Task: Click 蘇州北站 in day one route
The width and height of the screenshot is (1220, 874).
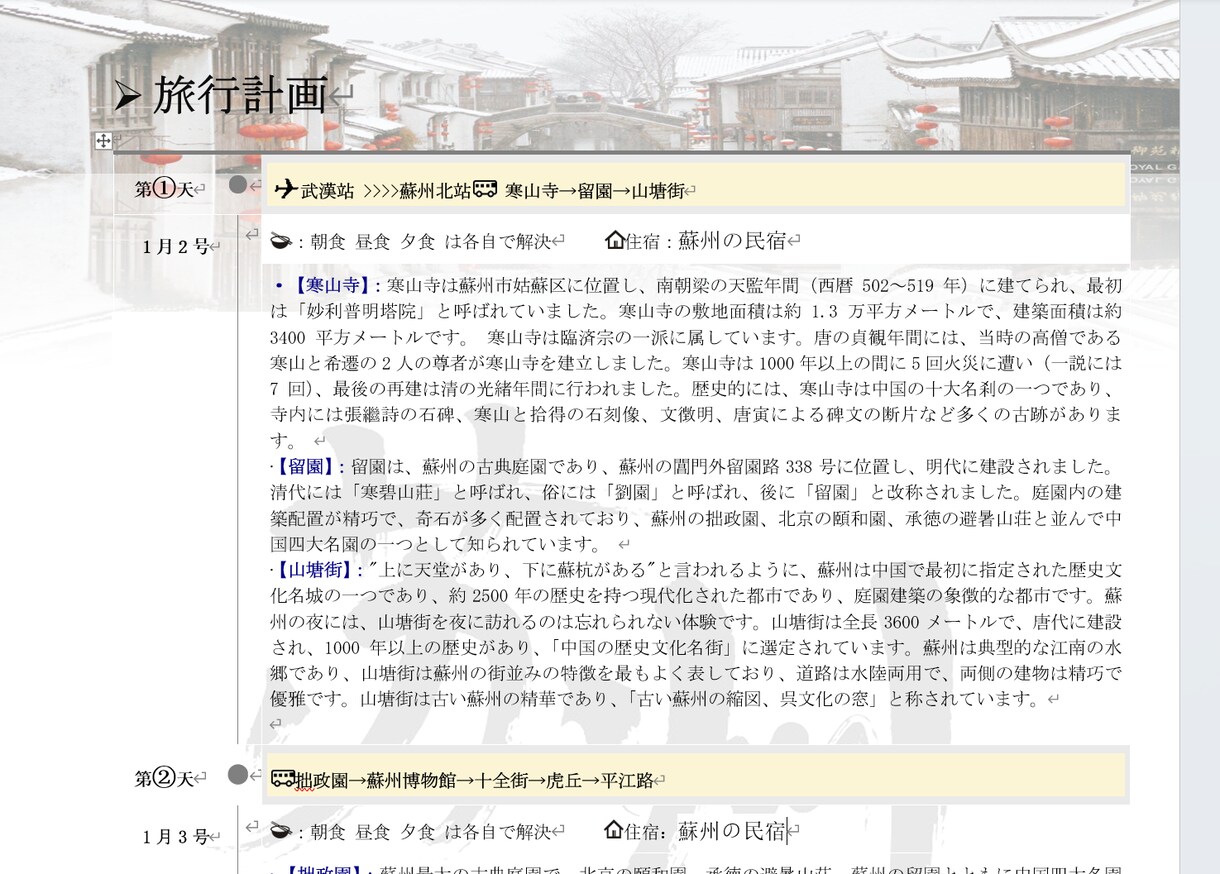Action: pos(434,190)
